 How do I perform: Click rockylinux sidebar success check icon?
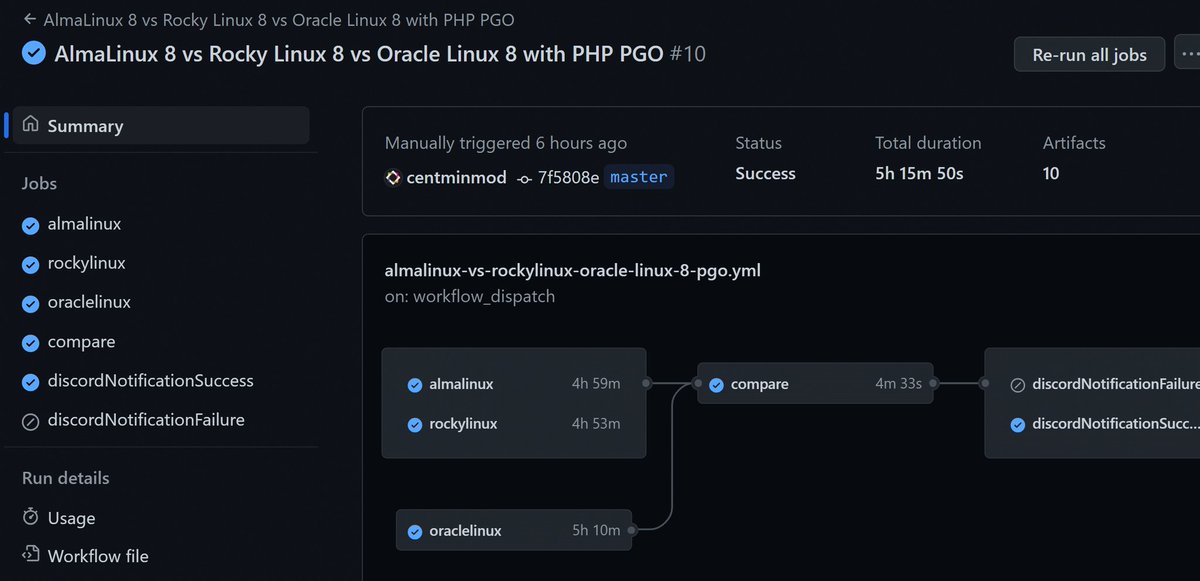coord(31,264)
